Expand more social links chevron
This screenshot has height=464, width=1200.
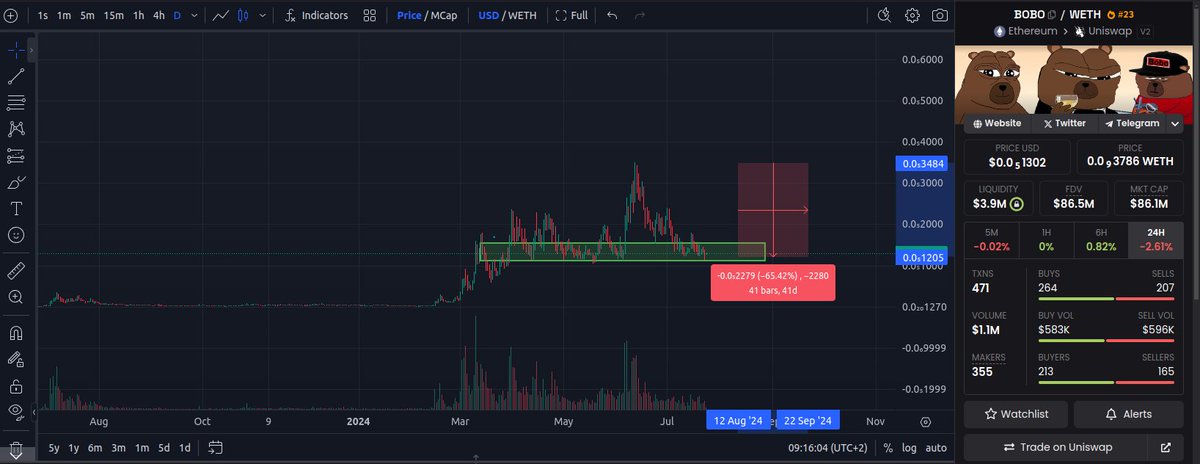1175,123
